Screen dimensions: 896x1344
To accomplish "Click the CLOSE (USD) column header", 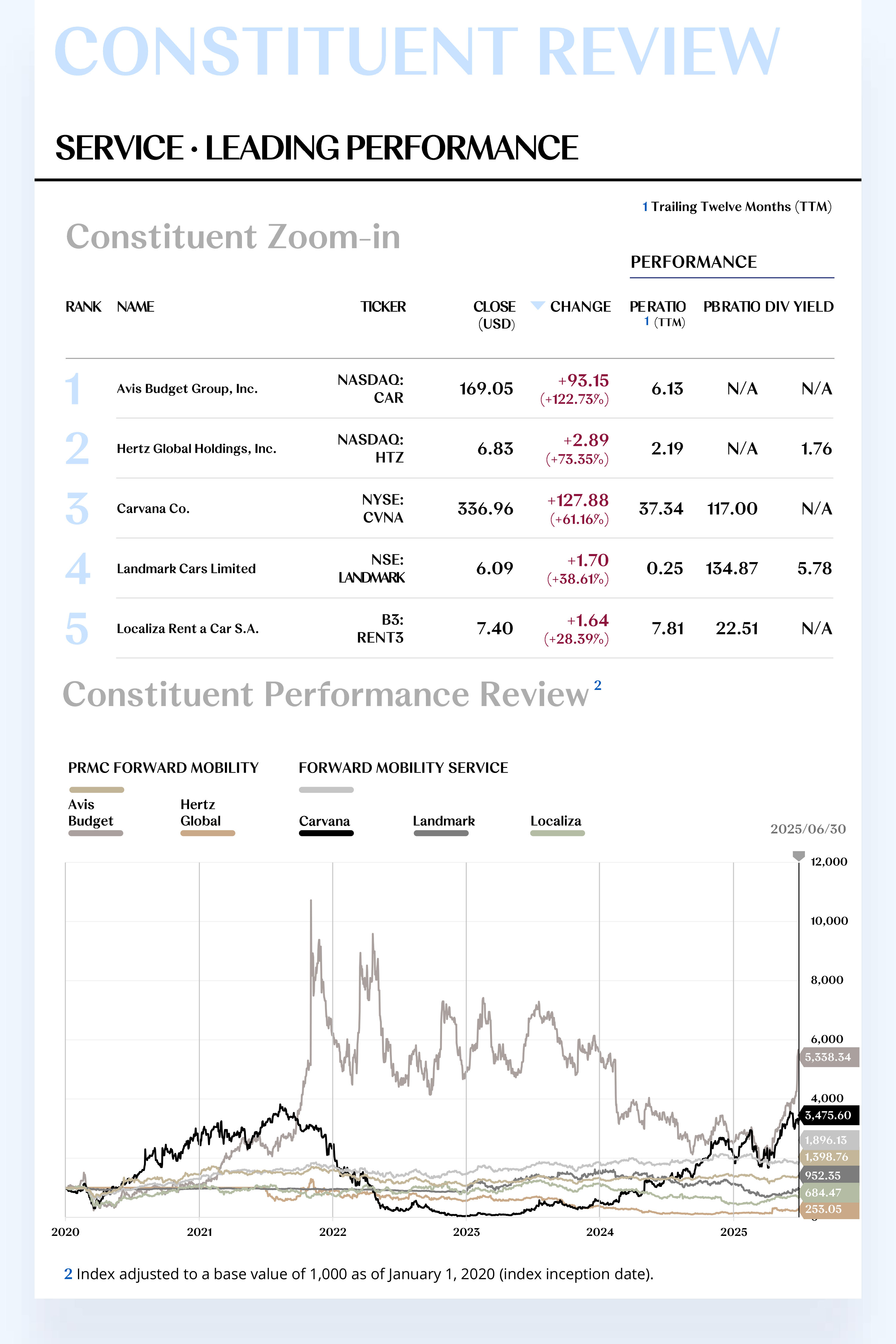I will 495,315.
